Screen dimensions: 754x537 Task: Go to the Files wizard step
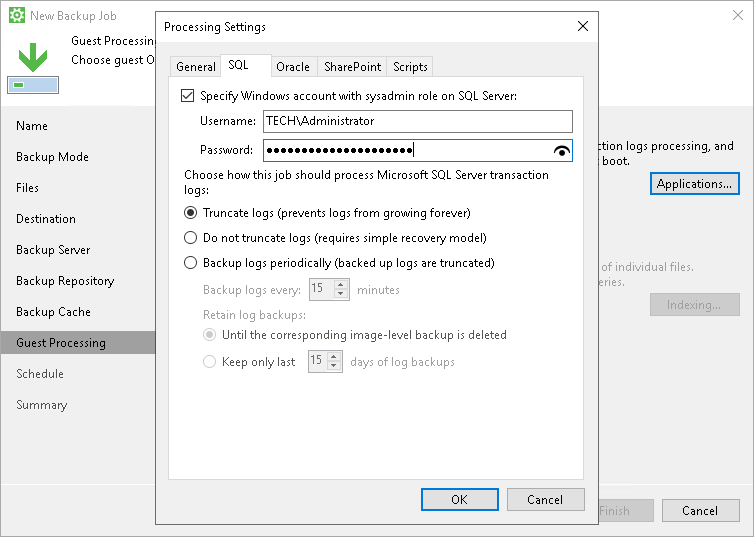(x=27, y=188)
